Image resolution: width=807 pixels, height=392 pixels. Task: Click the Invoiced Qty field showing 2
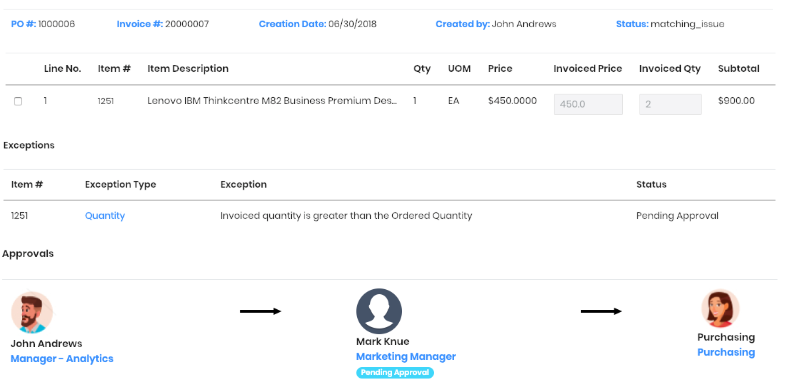670,104
